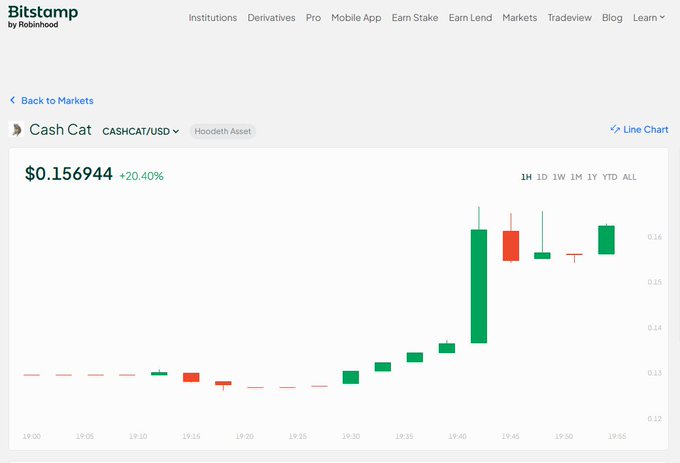The height and width of the screenshot is (463, 680).
Task: Select the 1W timeframe
Action: pyautogui.click(x=559, y=177)
